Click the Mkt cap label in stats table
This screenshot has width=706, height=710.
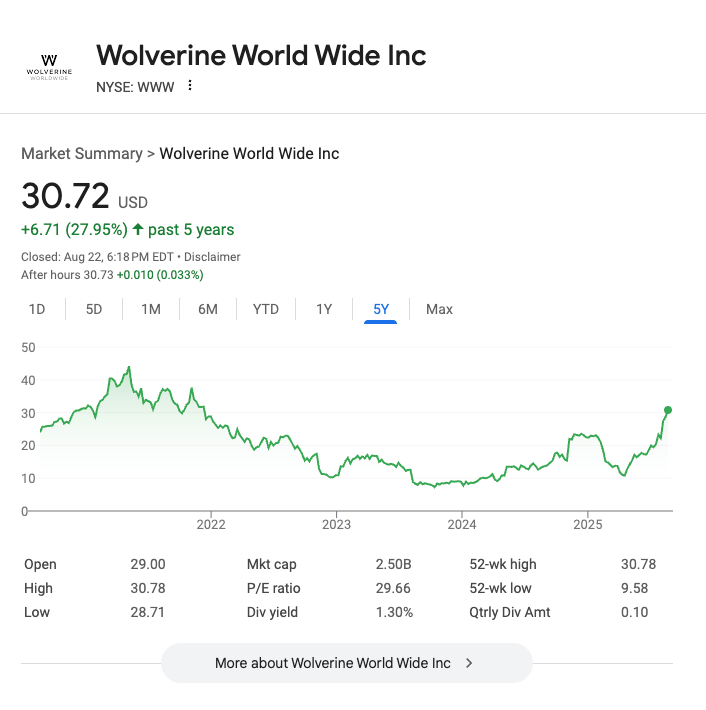pyautogui.click(x=272, y=564)
